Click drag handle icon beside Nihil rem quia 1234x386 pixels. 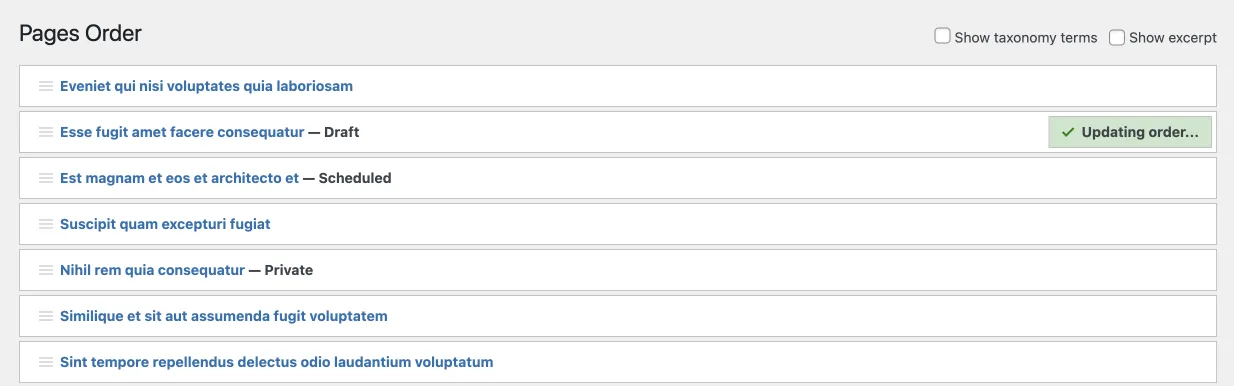coord(45,270)
